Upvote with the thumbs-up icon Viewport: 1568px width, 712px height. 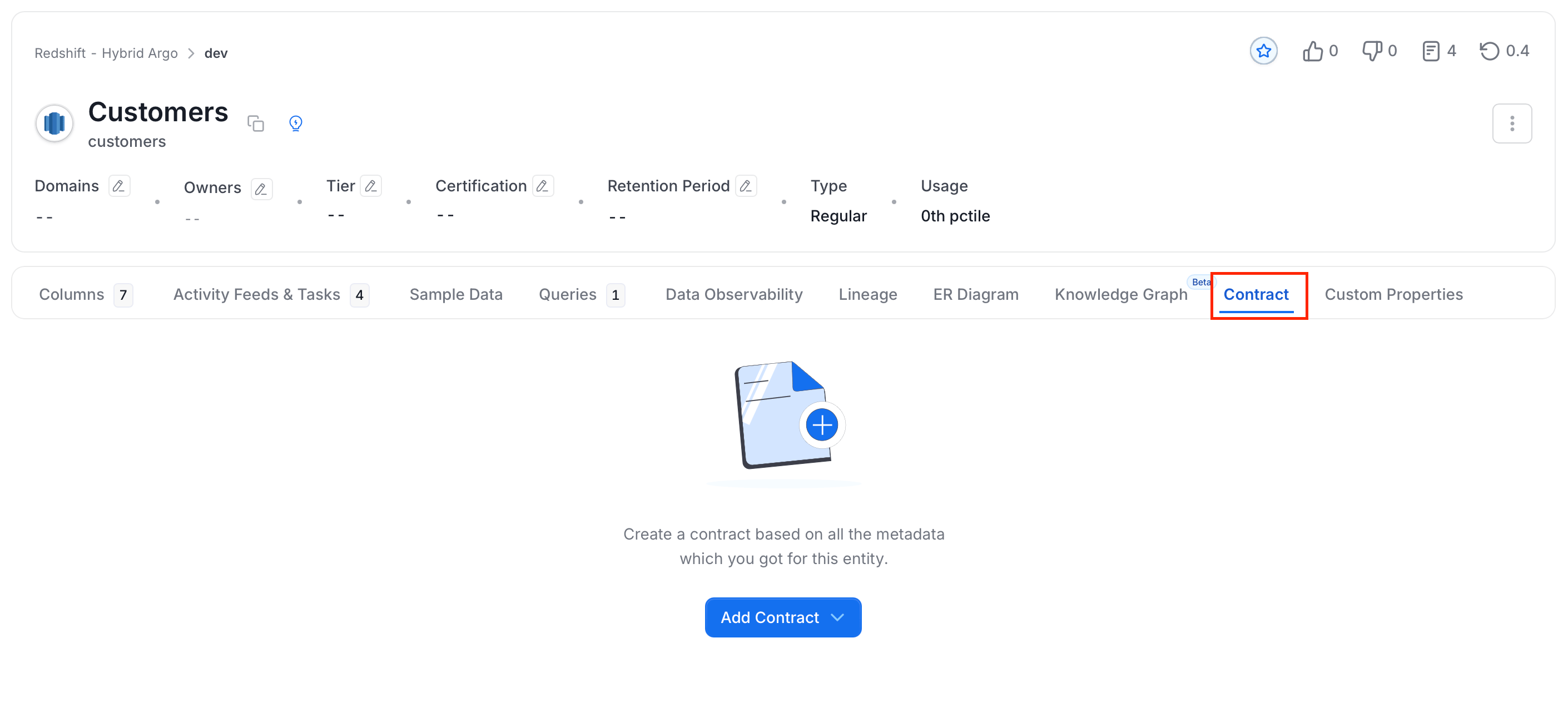tap(1312, 51)
